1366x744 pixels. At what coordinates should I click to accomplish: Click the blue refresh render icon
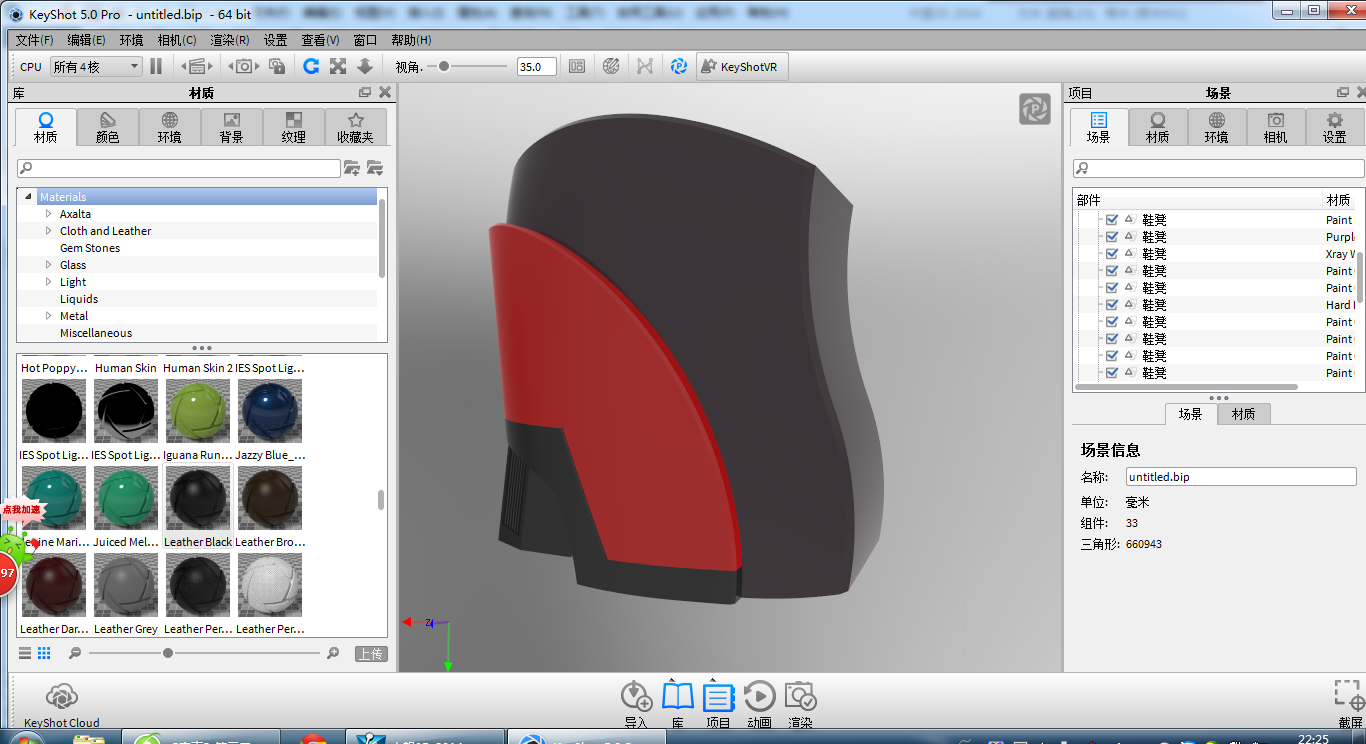pos(311,66)
